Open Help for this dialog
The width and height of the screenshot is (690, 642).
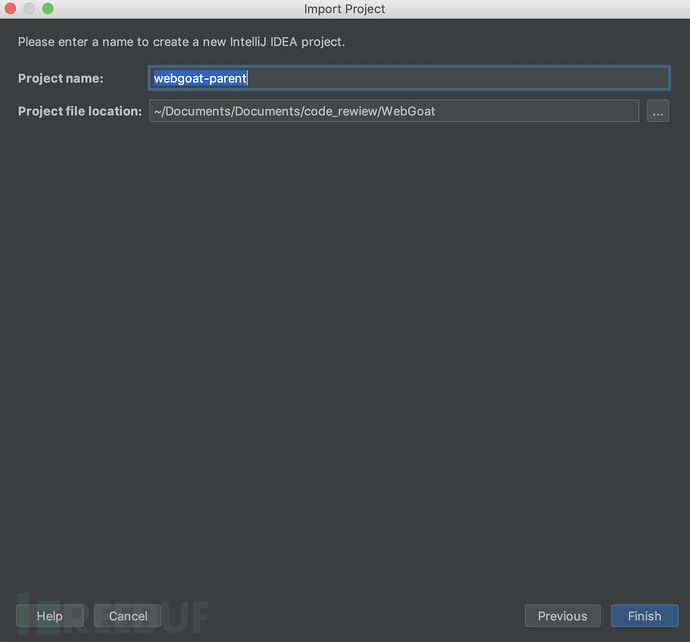(x=50, y=616)
